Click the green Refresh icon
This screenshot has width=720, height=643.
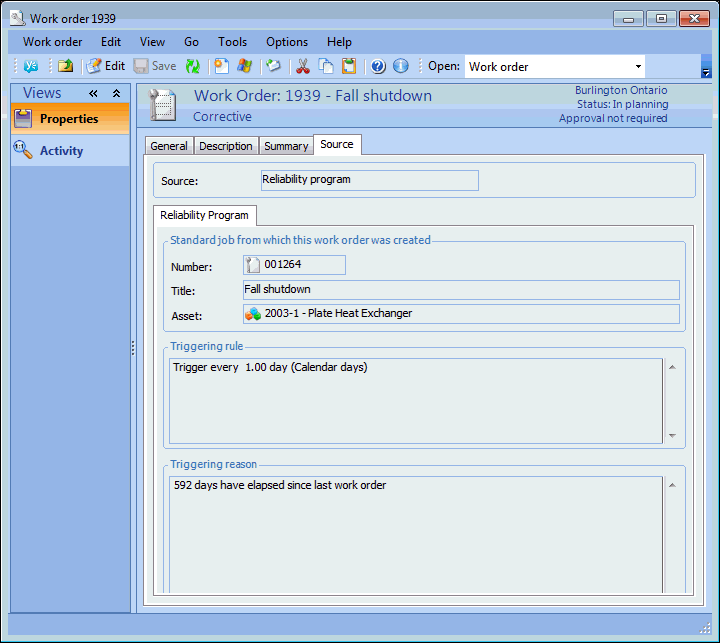[x=193, y=66]
